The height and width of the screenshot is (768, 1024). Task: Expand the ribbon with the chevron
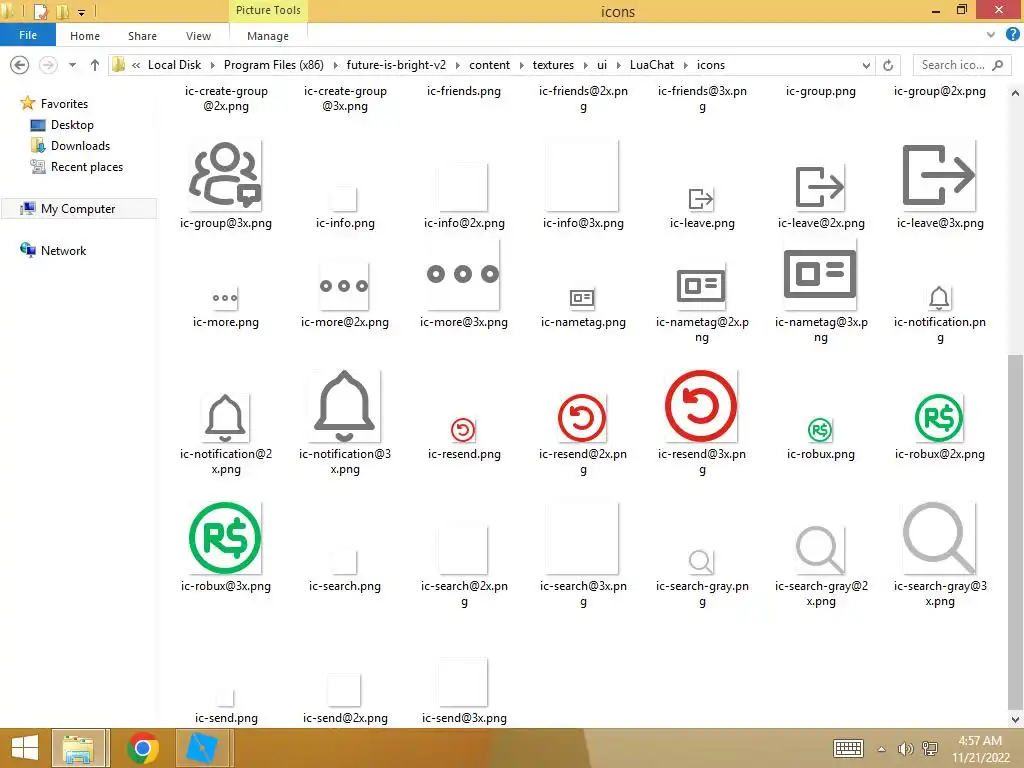tap(991, 35)
